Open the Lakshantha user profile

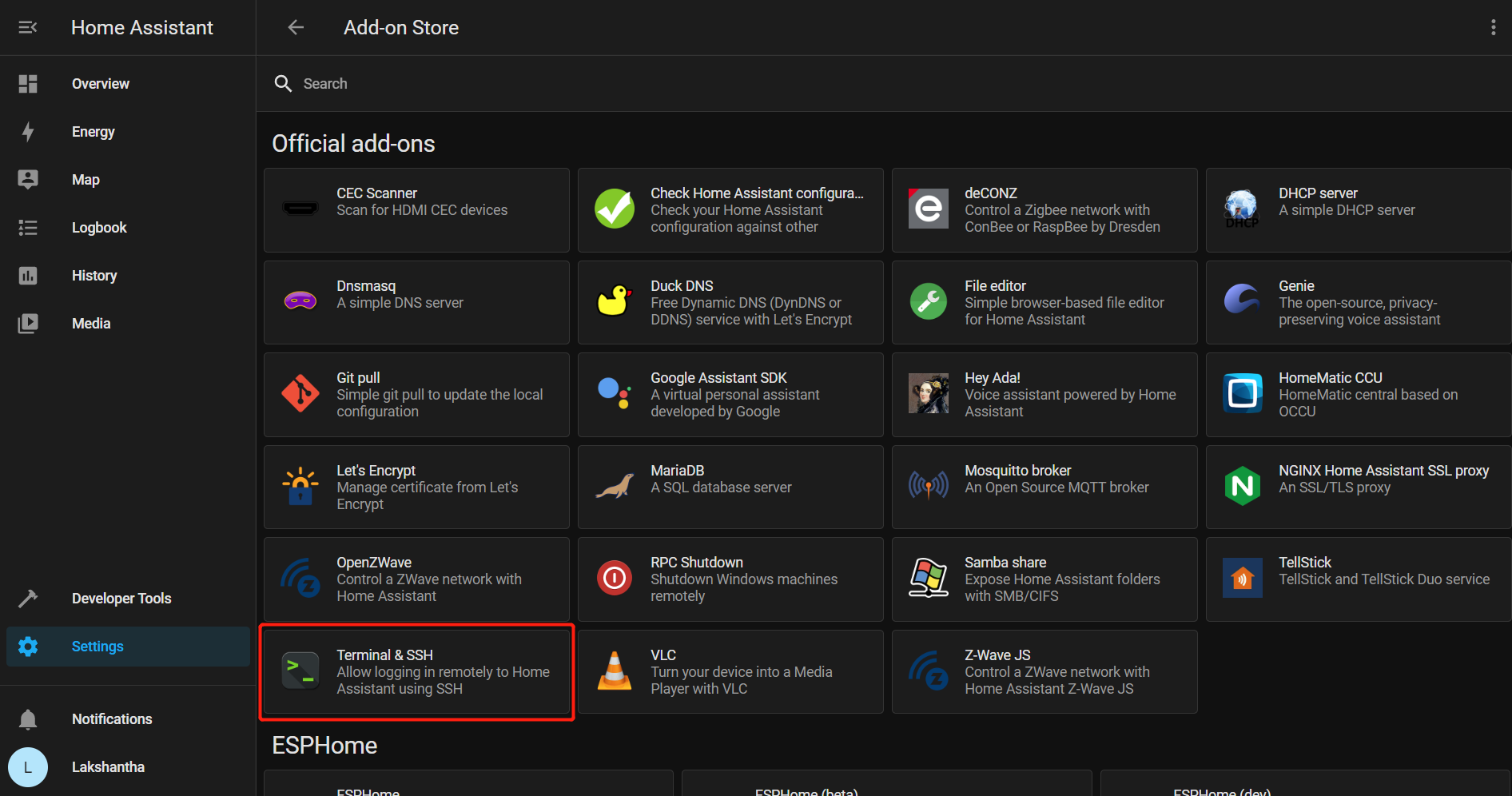[x=128, y=767]
